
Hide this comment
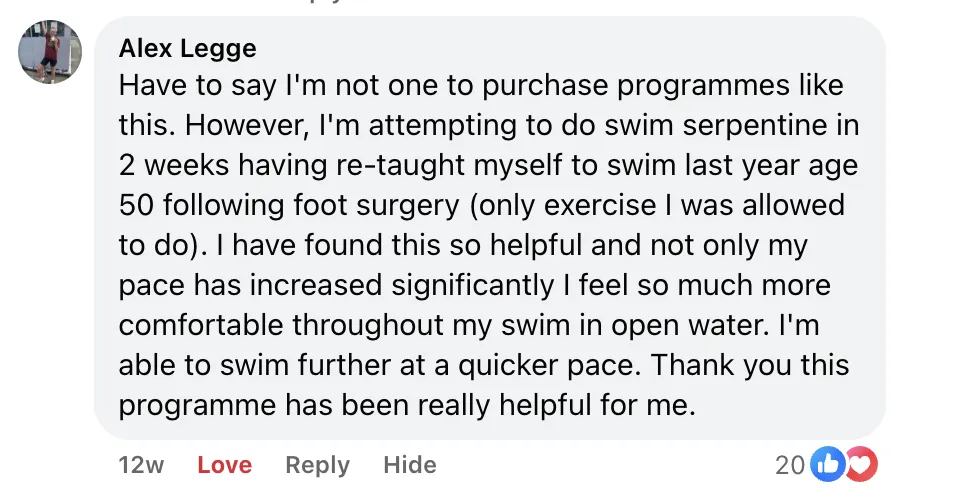[409, 465]
